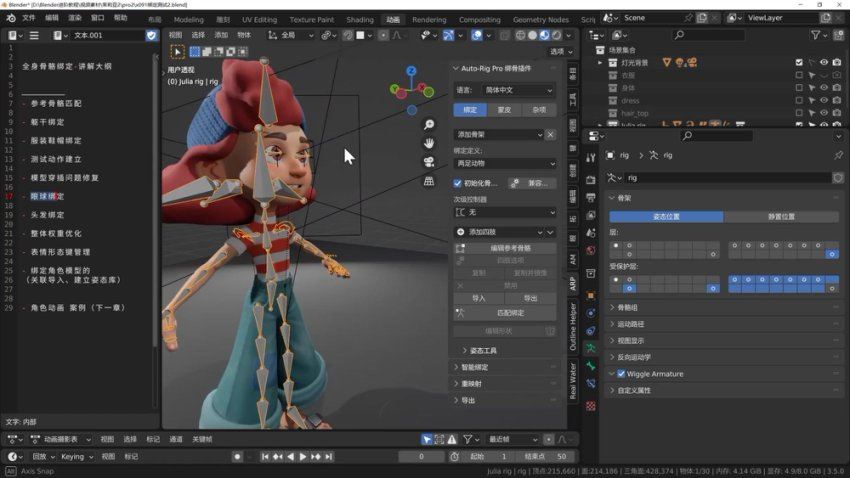This screenshot has height=478, width=850.
Task: Click the current frame field showing 0
Action: coord(421,457)
